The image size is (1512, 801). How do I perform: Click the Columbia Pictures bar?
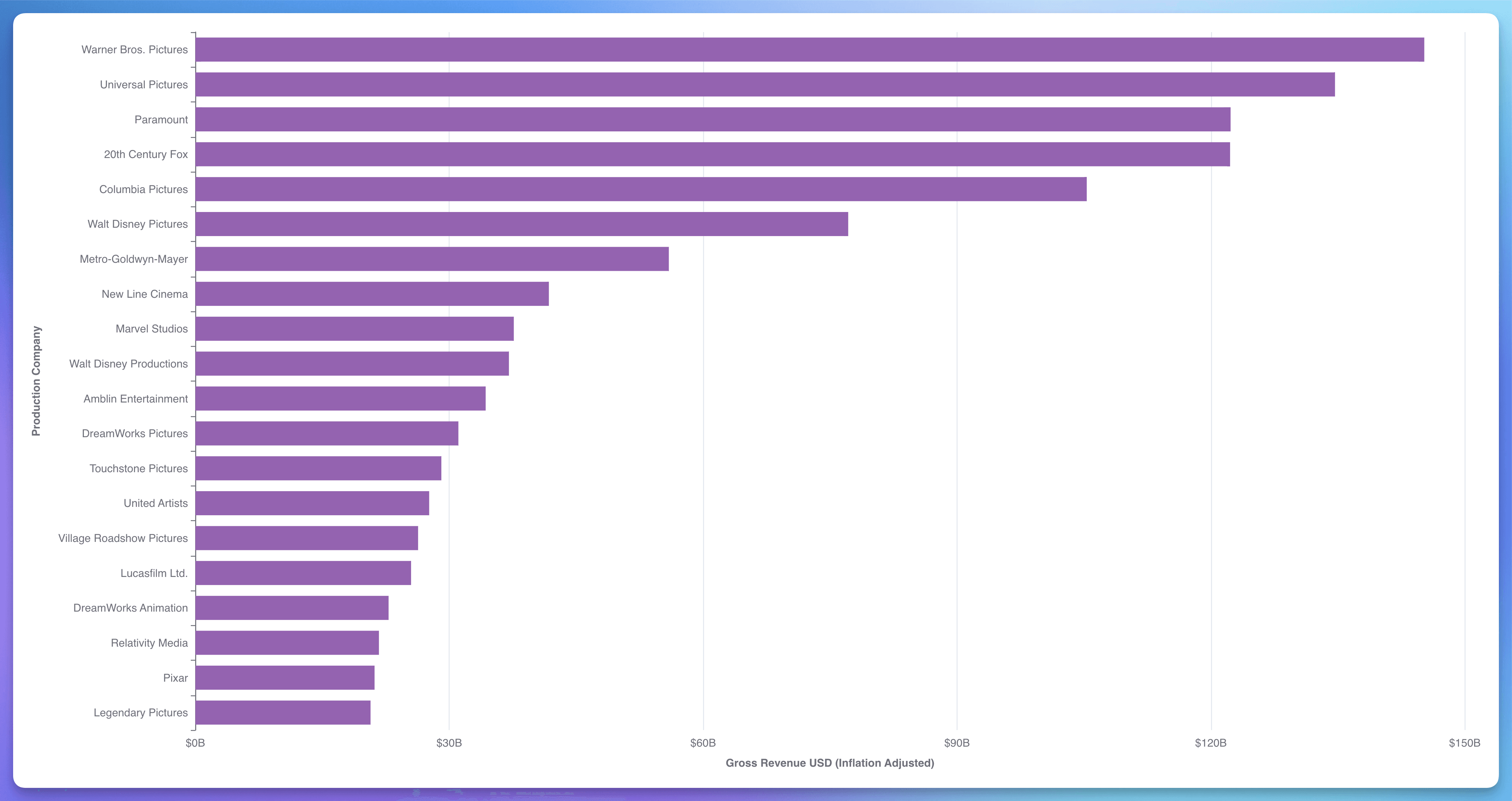tap(642, 189)
